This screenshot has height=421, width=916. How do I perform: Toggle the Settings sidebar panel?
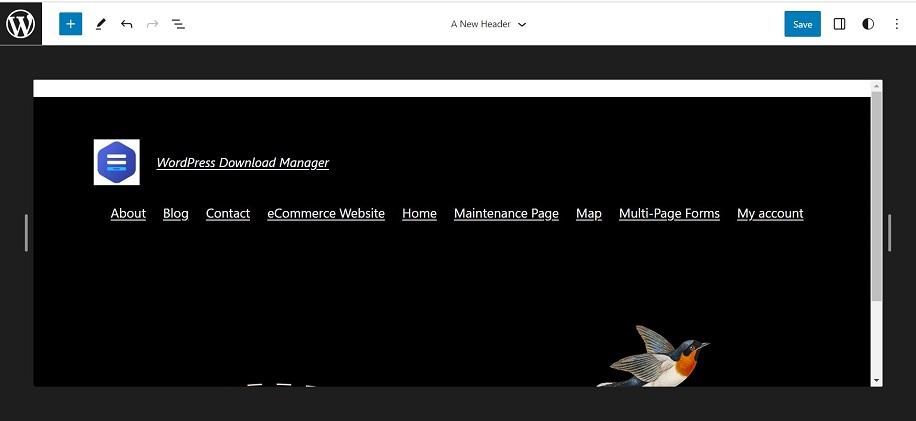(839, 24)
